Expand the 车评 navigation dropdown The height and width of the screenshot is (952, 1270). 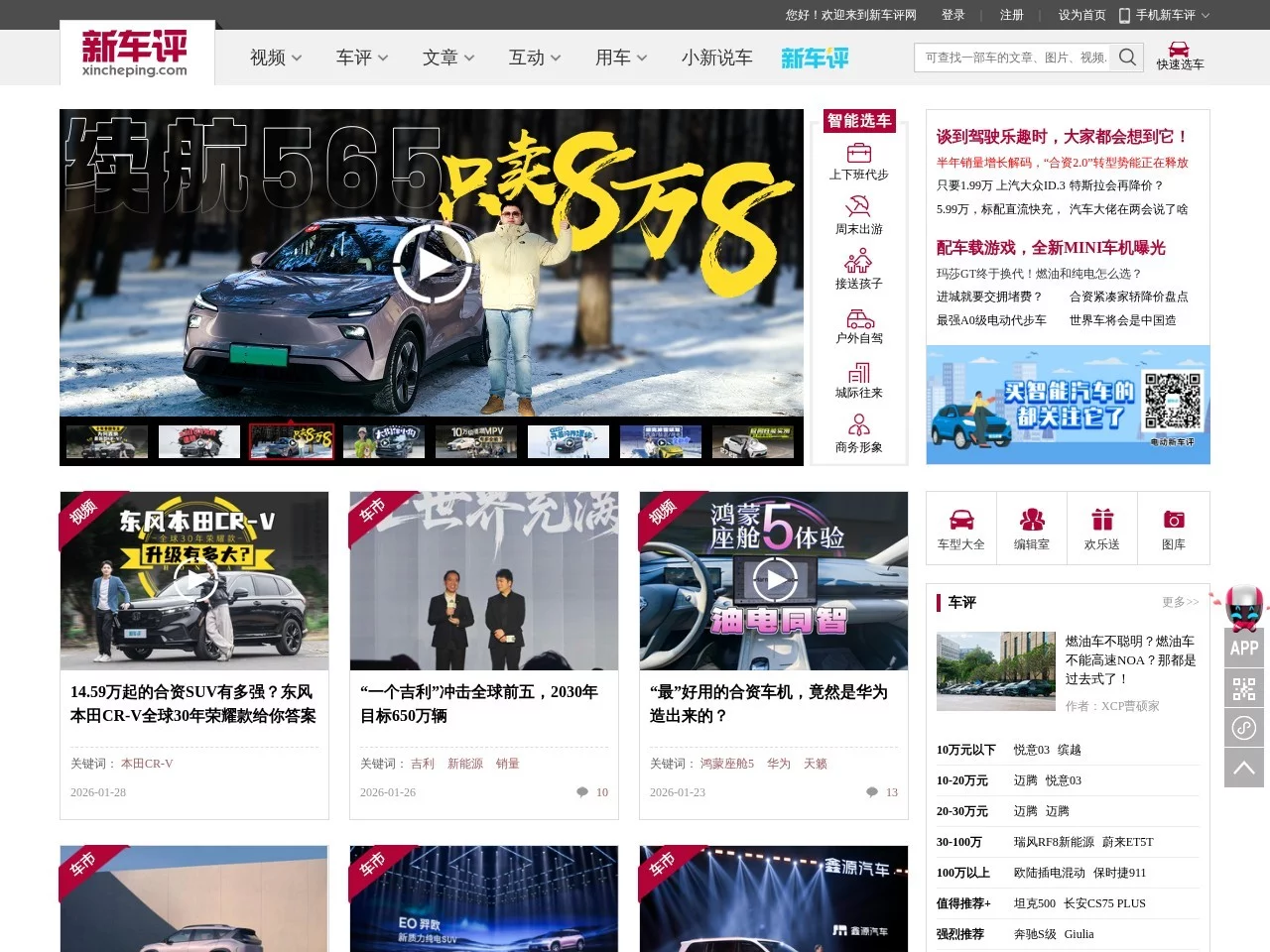tap(361, 58)
